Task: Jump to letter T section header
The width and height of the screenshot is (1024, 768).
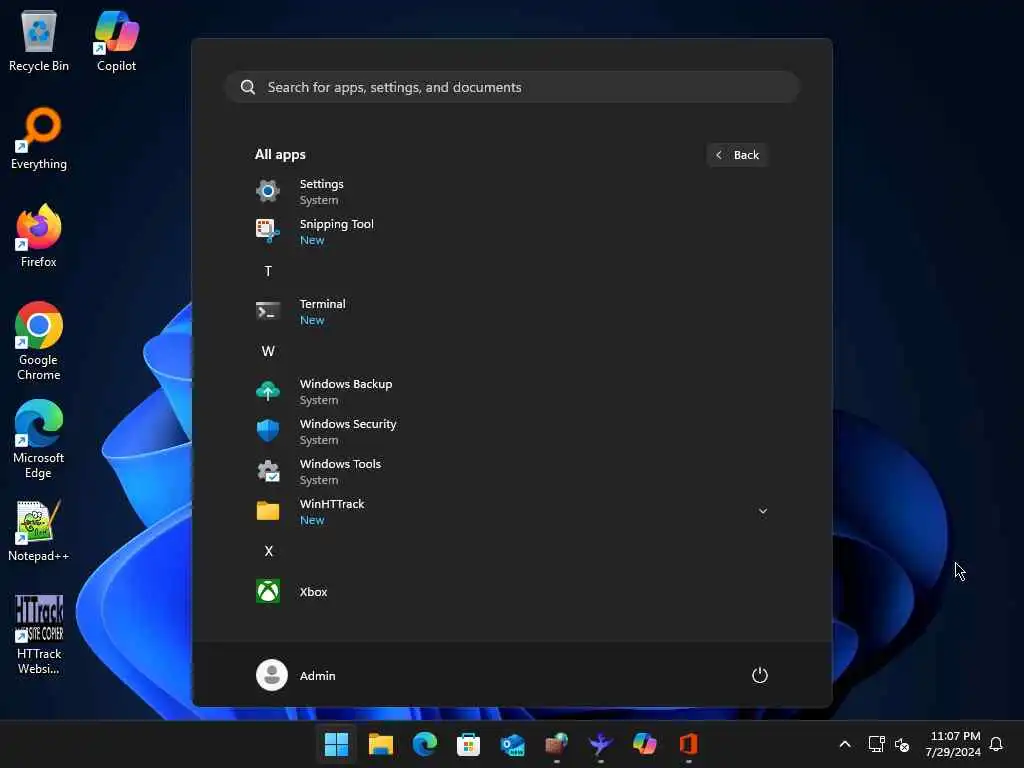Action: coord(268,272)
